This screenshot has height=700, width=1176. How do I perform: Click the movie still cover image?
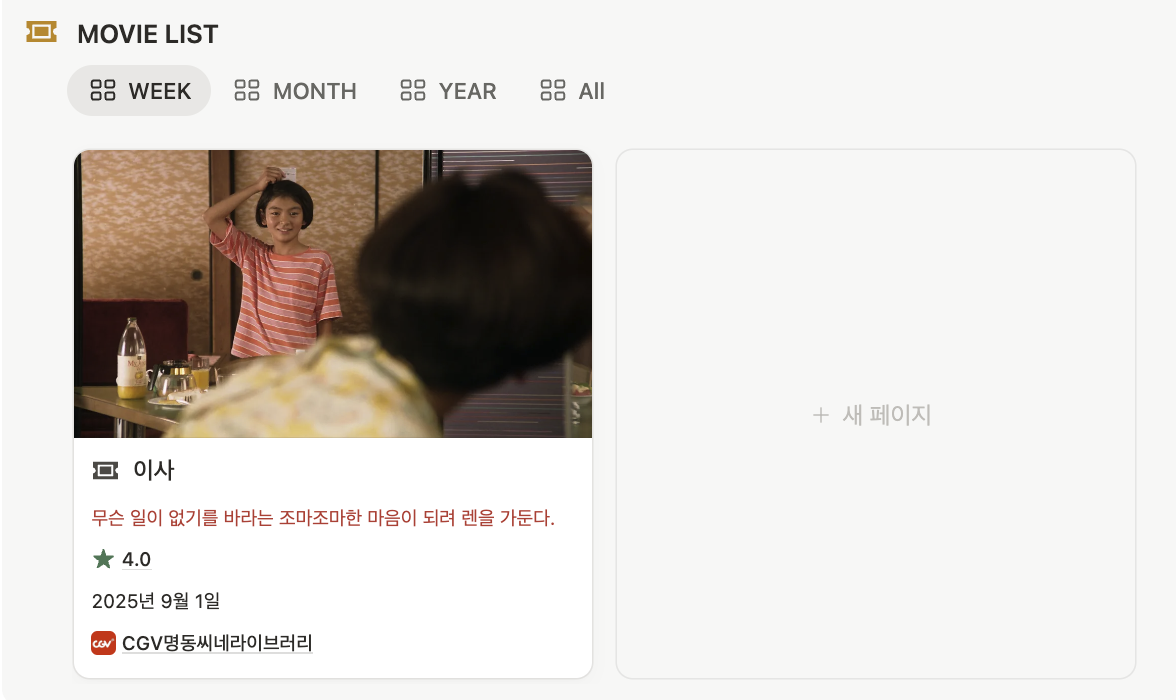click(333, 293)
